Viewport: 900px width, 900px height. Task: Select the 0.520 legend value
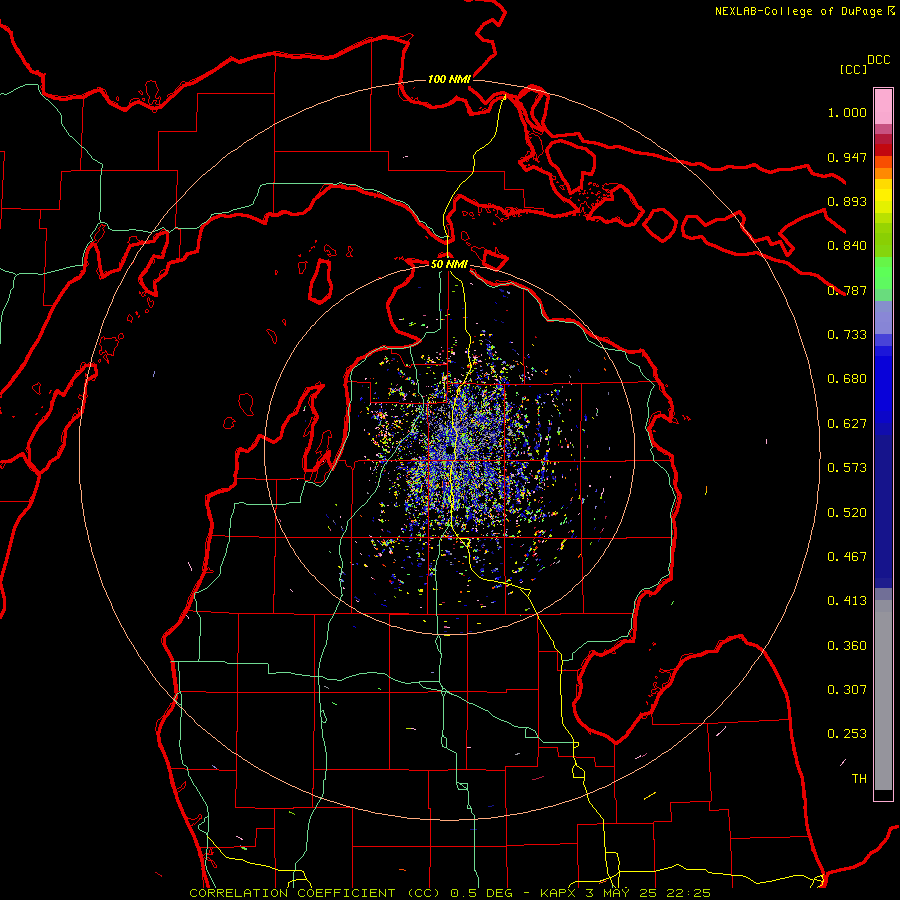point(847,513)
